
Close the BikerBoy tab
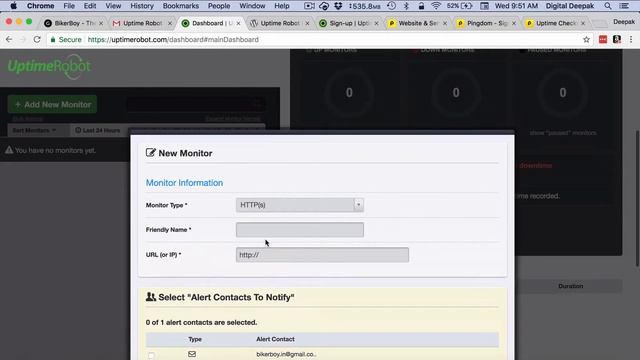tap(101, 23)
